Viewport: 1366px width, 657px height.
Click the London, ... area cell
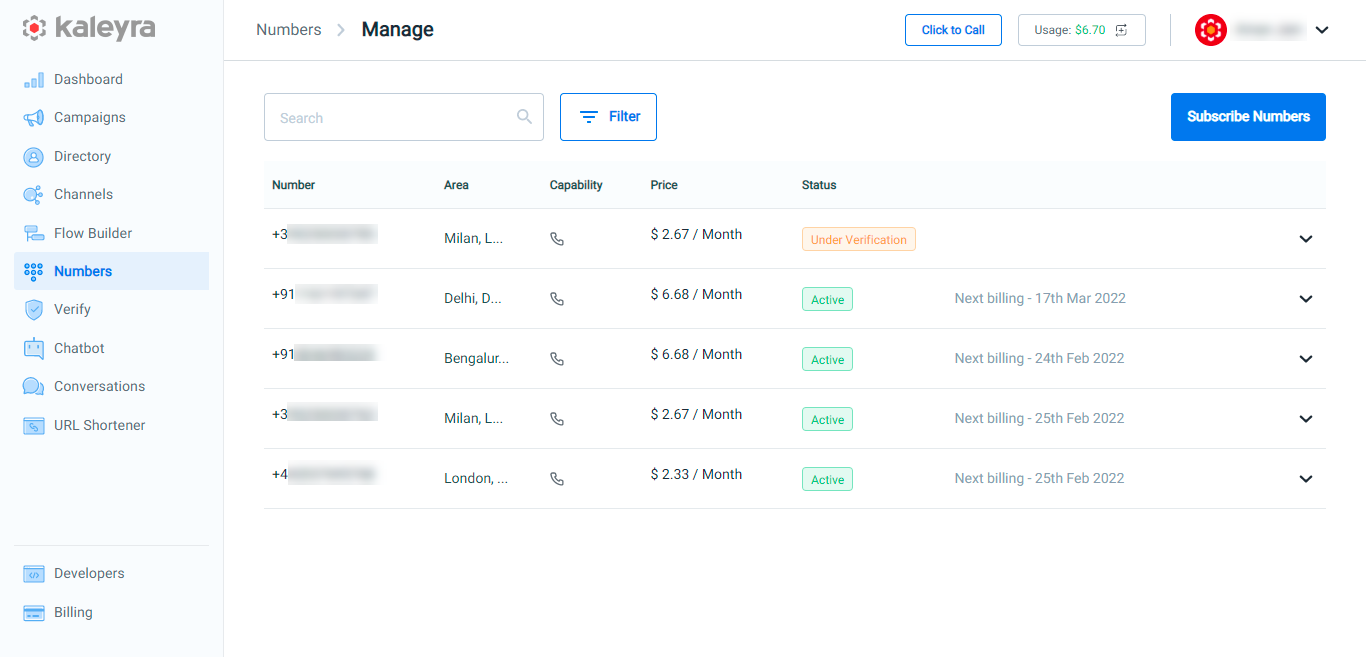point(476,479)
